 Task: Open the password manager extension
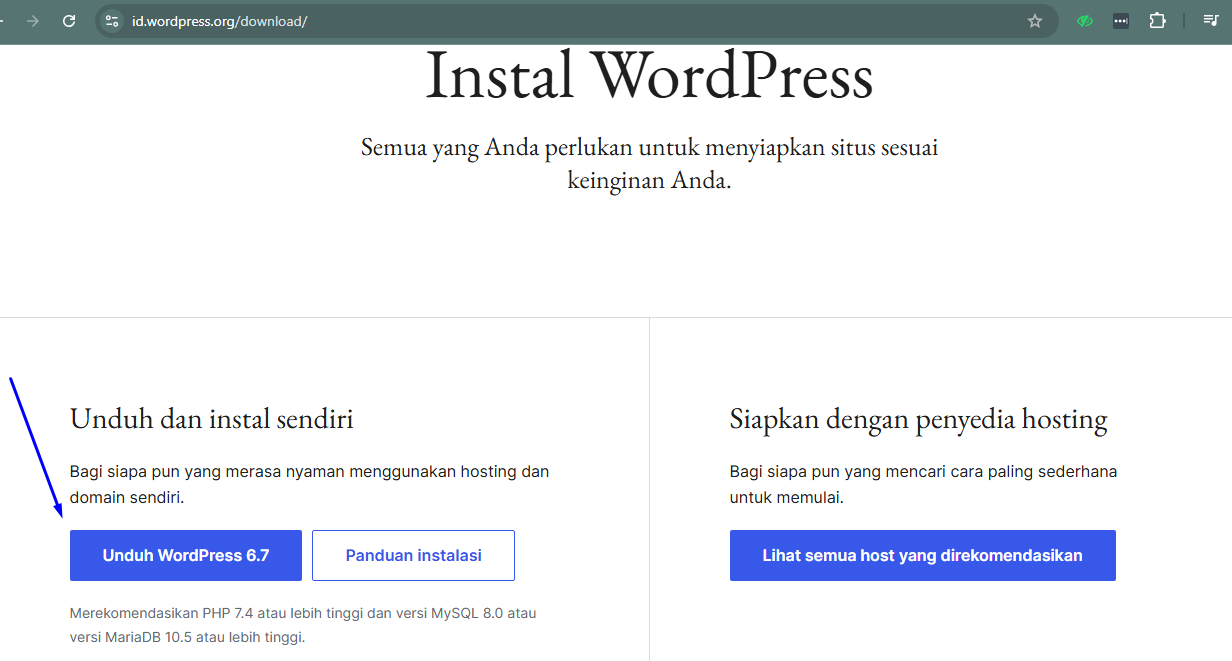[x=1120, y=20]
